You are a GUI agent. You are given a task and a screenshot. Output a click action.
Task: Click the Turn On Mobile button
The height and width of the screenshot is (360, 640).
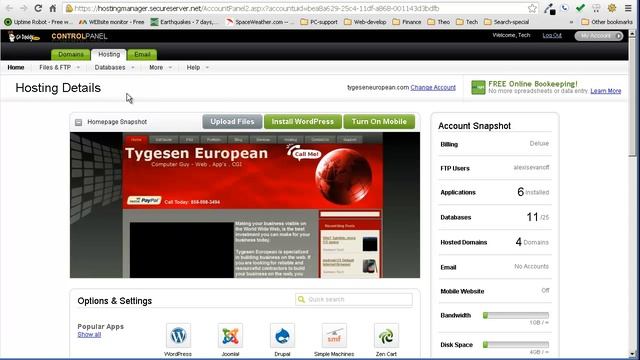pyautogui.click(x=379, y=122)
